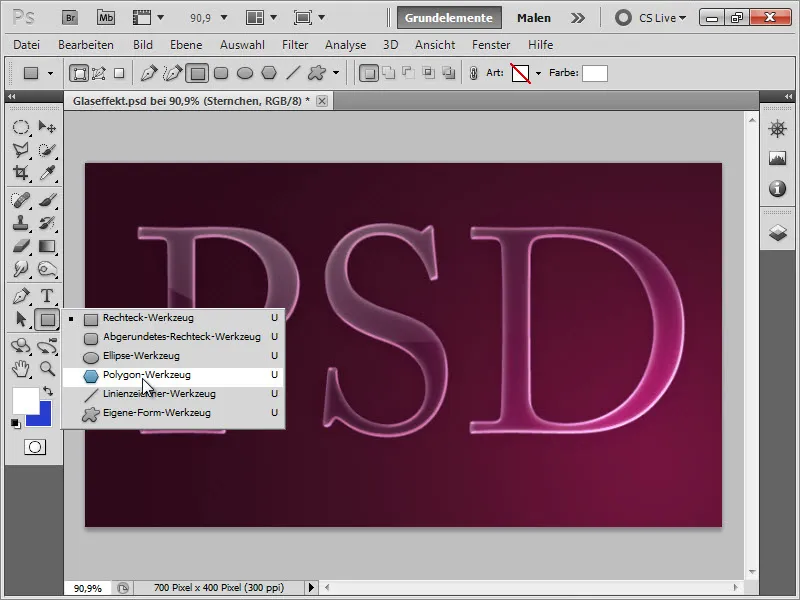
Task: Toggle Quick Mask mode
Action: coord(35,447)
